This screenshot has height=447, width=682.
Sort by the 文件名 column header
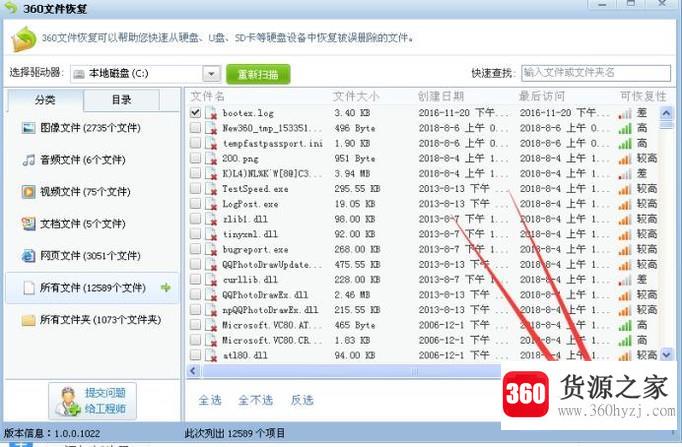207,96
